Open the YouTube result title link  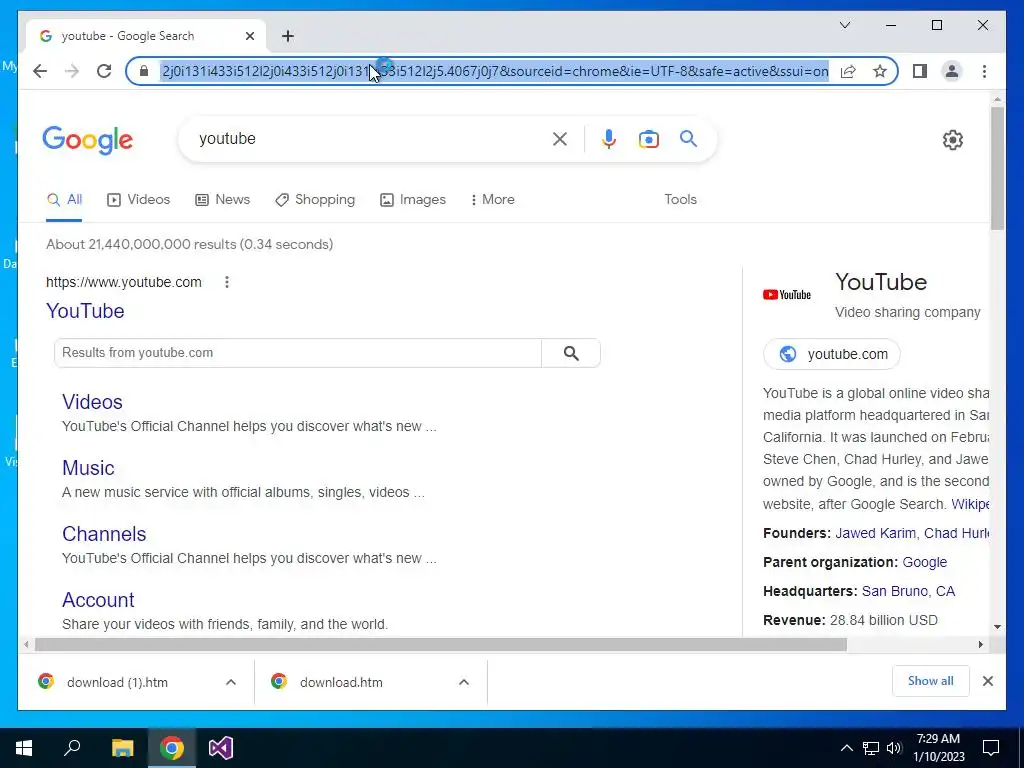85,311
